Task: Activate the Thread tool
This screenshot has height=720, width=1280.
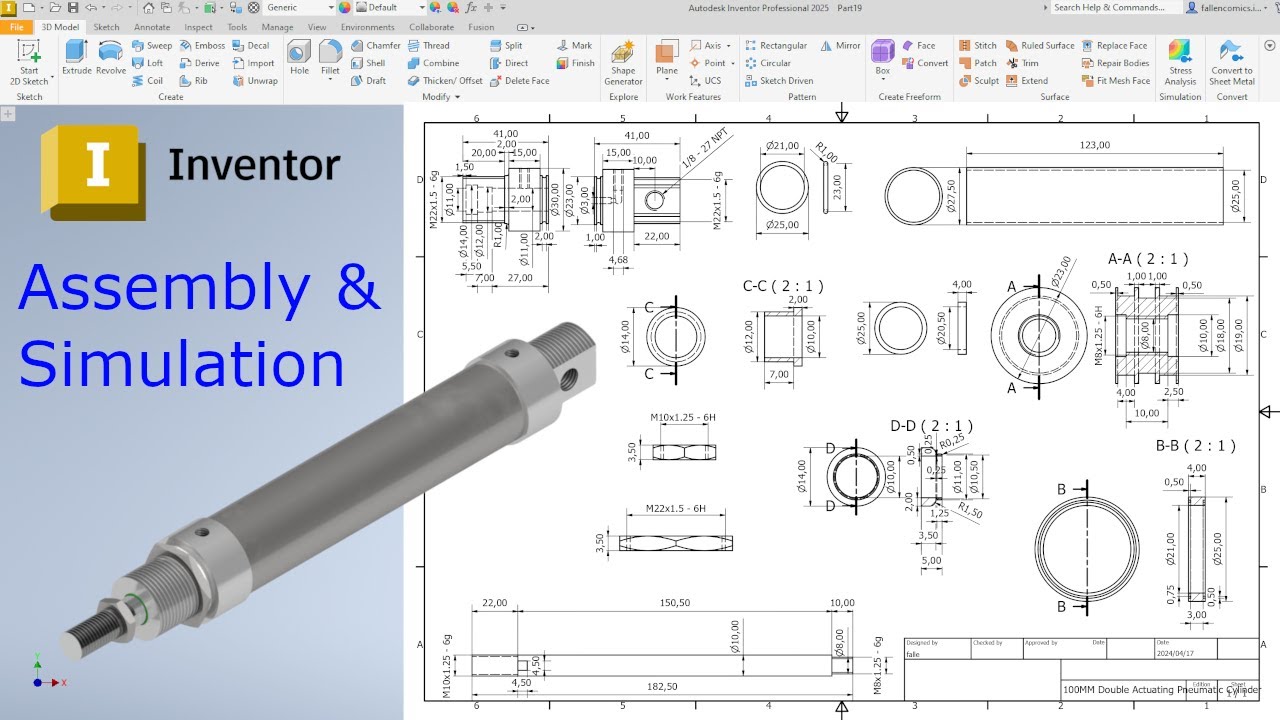Action: pos(429,45)
